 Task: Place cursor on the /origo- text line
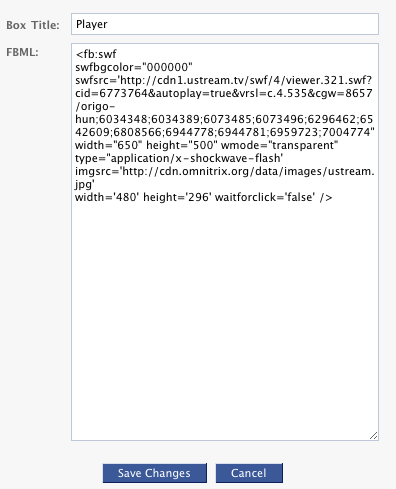pos(95,106)
